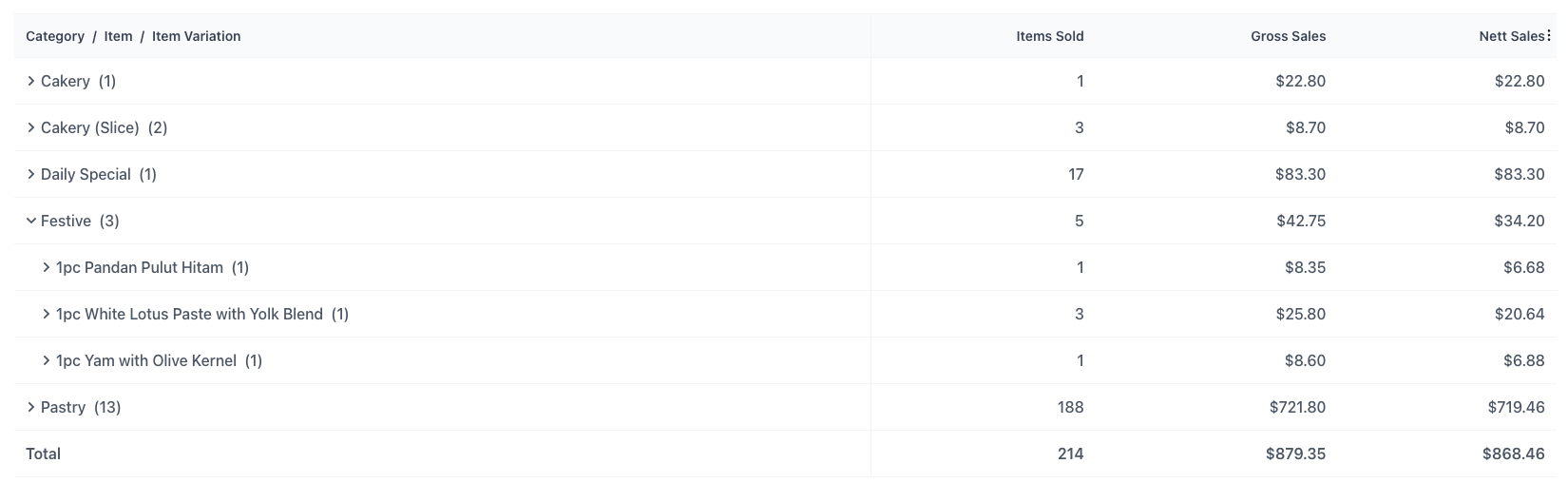Open column options menu beside Nett Sales

click(x=1549, y=36)
